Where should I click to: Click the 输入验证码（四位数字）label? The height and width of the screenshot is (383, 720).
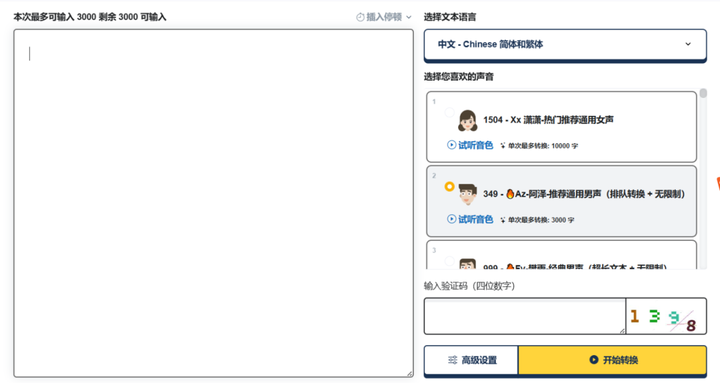(469, 286)
